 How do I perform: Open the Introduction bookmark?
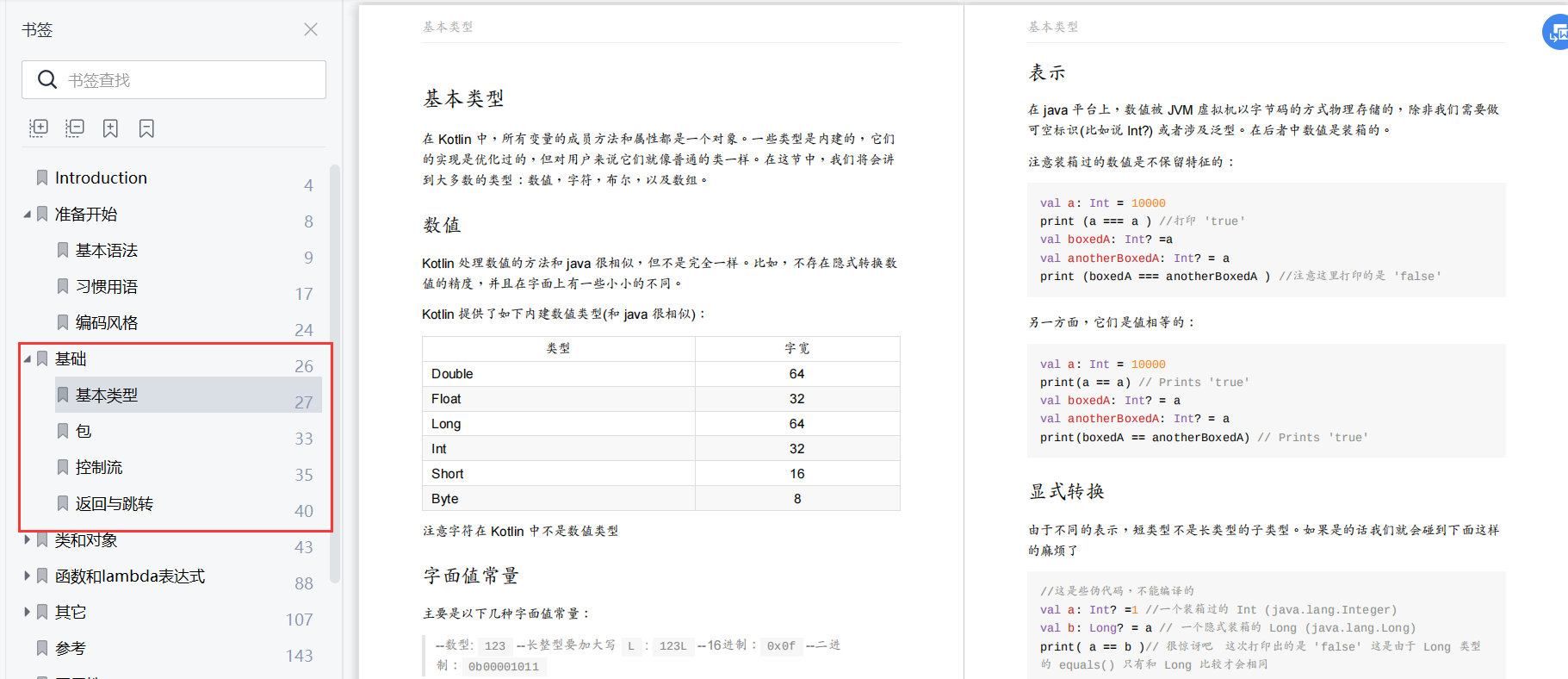tap(101, 178)
